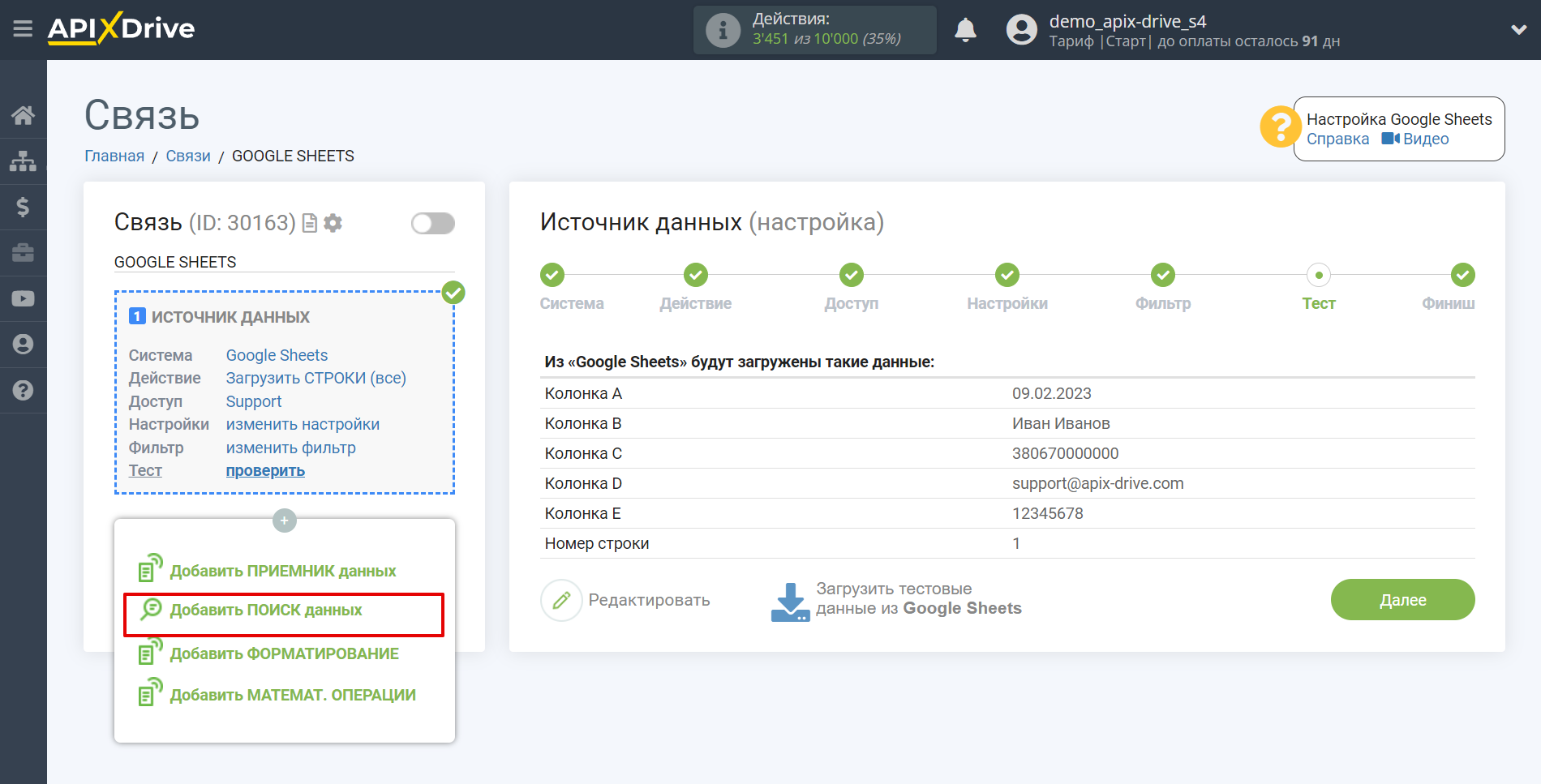Click the plus add-block button
The height and width of the screenshot is (784, 1541).
point(284,521)
